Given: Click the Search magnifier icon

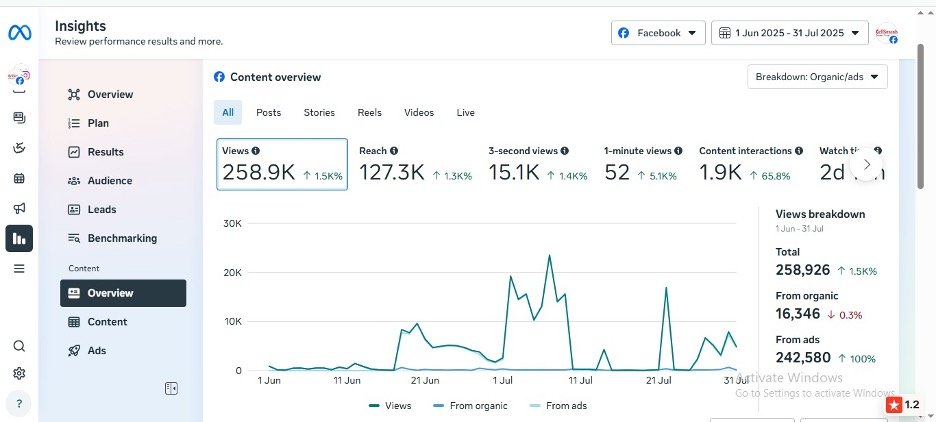Looking at the screenshot, I should [19, 346].
